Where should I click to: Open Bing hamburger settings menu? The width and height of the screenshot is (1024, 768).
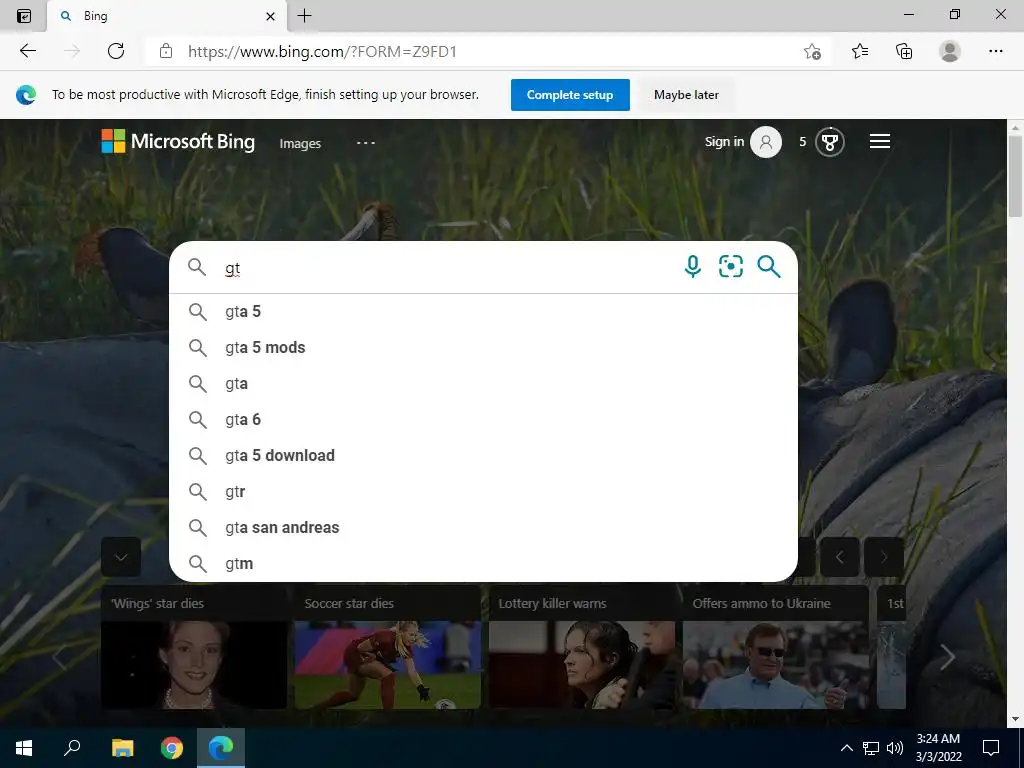tap(880, 141)
